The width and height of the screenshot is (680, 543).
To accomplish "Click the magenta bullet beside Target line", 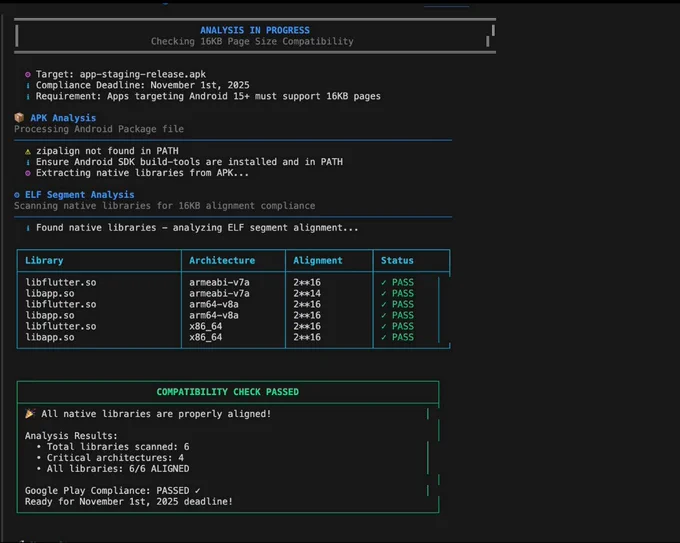I will point(28,75).
